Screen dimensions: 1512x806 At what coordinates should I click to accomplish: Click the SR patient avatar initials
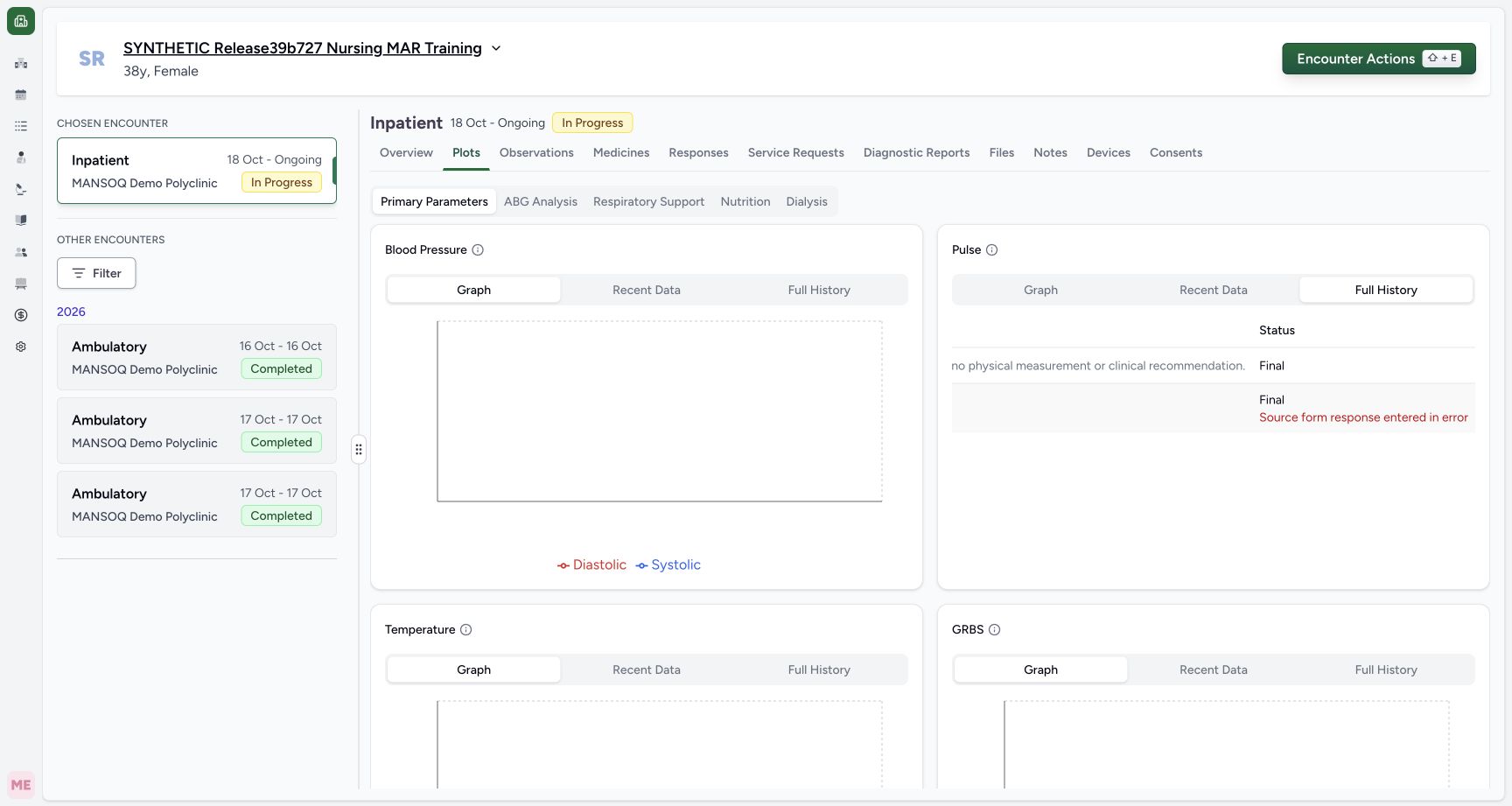[92, 59]
